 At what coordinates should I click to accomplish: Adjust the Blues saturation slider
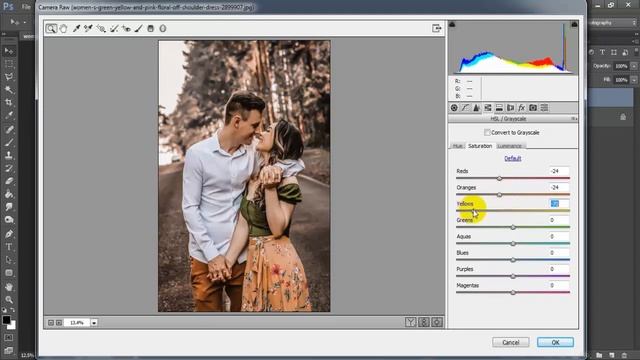[513, 260]
